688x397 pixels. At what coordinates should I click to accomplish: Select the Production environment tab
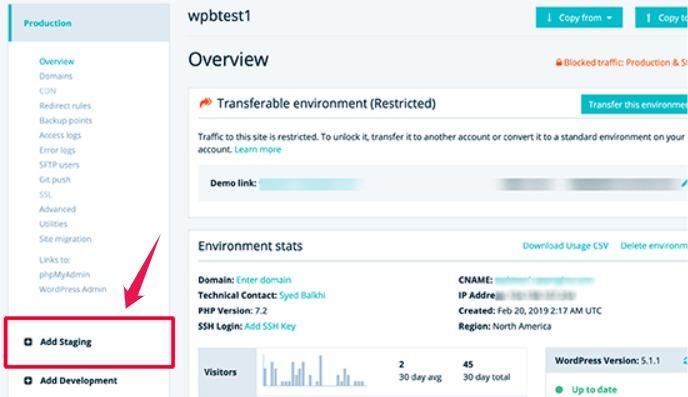click(89, 23)
